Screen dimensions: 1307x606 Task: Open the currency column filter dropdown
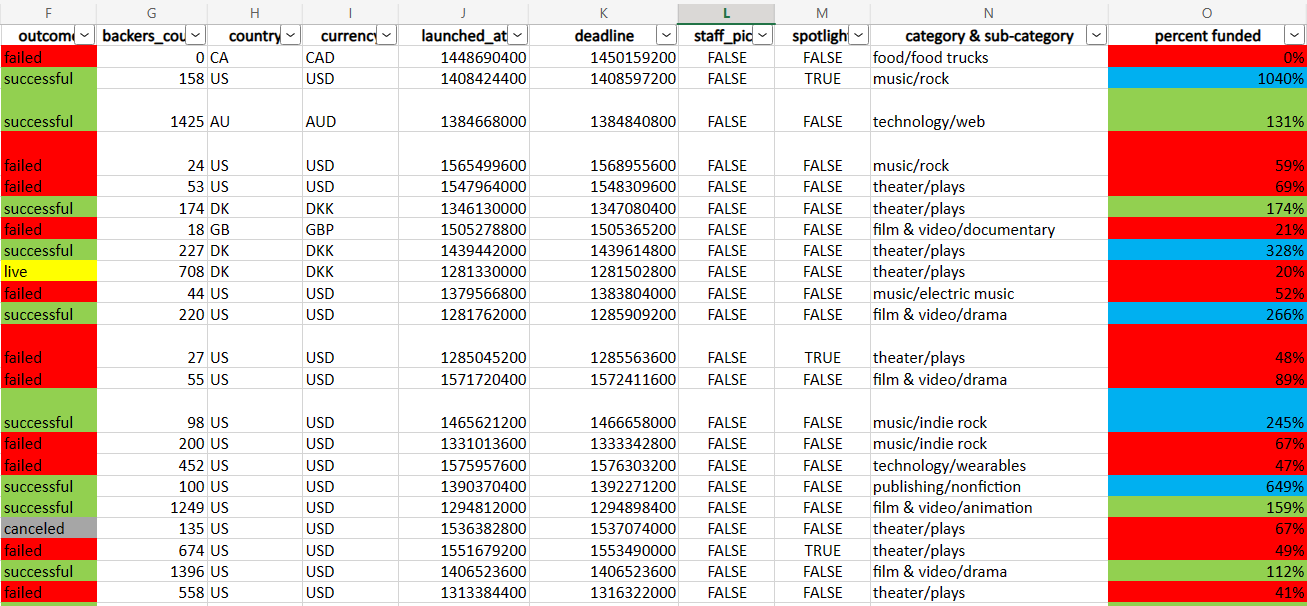(x=386, y=35)
